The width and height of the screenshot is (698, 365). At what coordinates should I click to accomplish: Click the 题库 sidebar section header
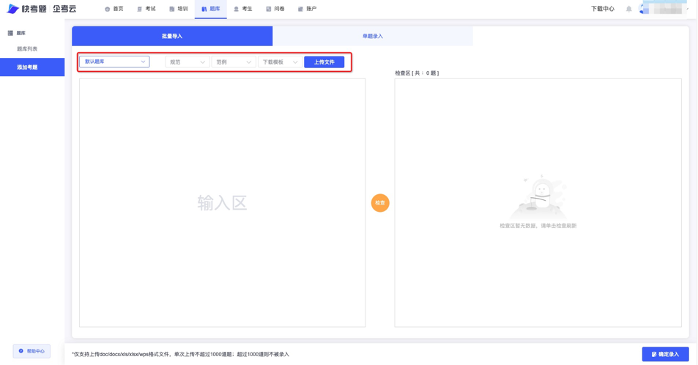[x=17, y=33]
